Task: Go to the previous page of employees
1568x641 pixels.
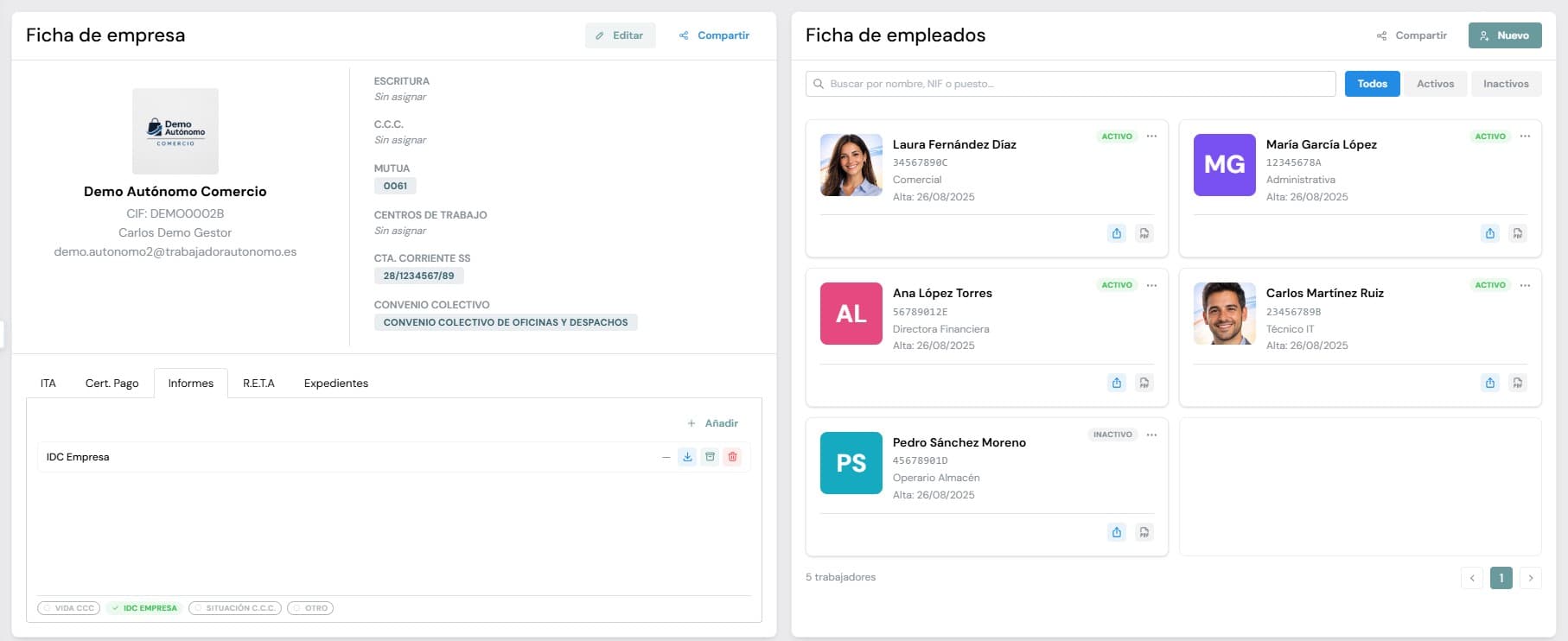Action: coord(1472,578)
